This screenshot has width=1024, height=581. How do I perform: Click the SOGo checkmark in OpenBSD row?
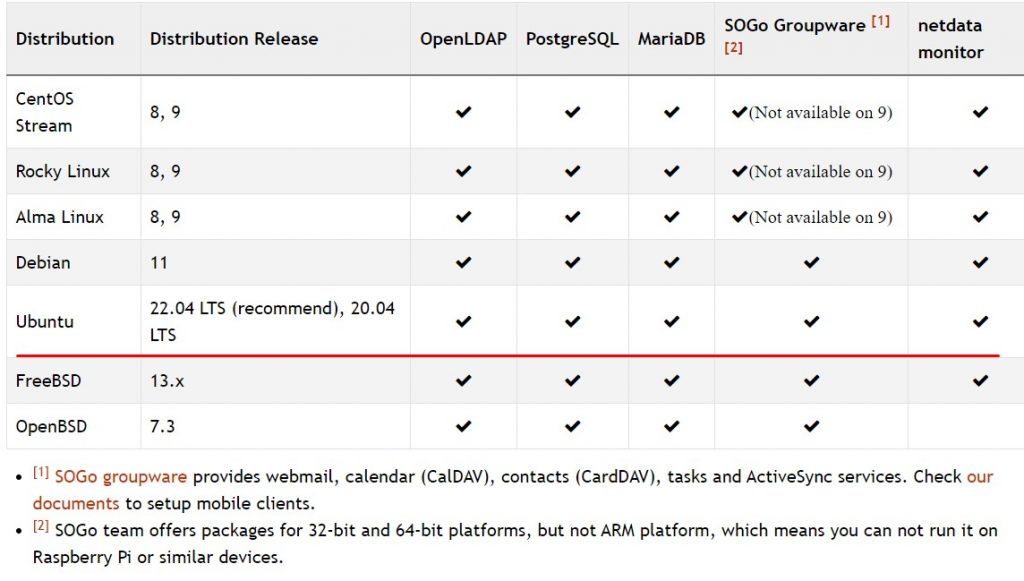[x=811, y=426]
